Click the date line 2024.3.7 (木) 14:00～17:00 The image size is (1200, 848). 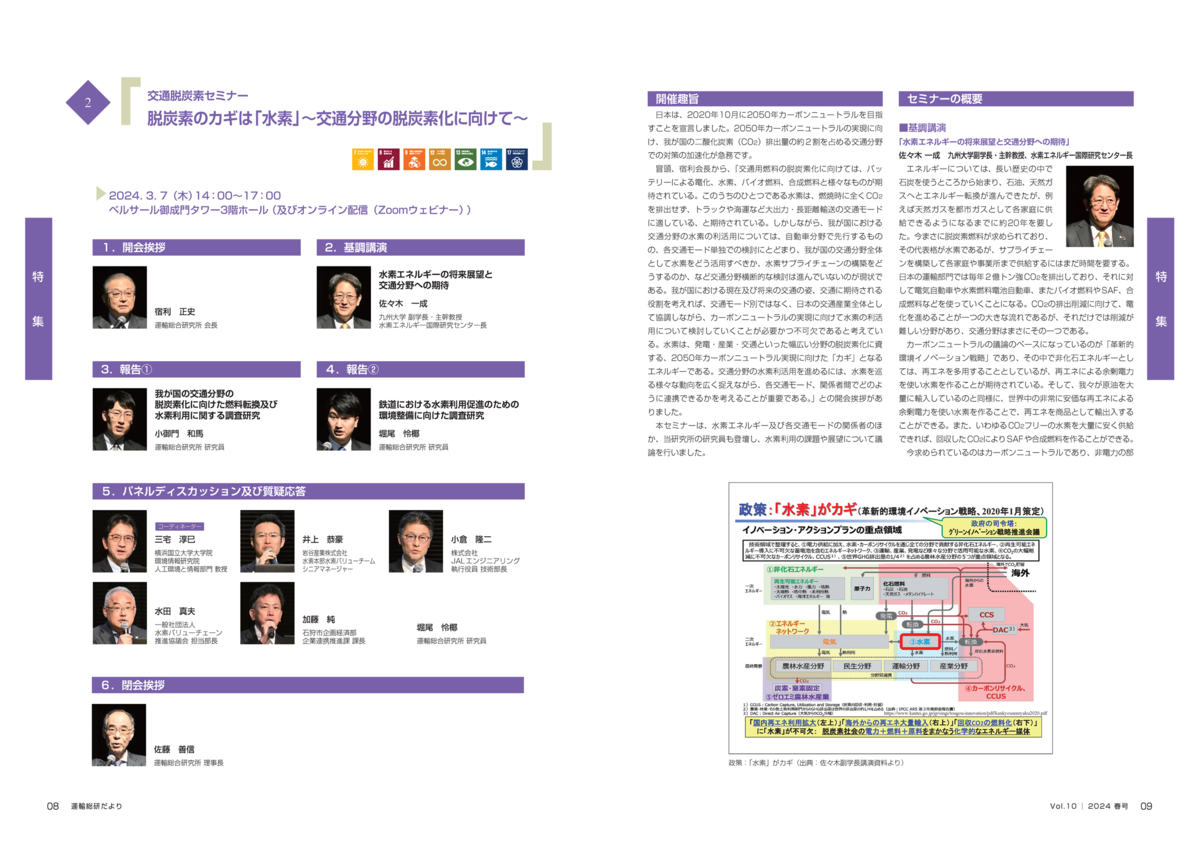click(195, 196)
